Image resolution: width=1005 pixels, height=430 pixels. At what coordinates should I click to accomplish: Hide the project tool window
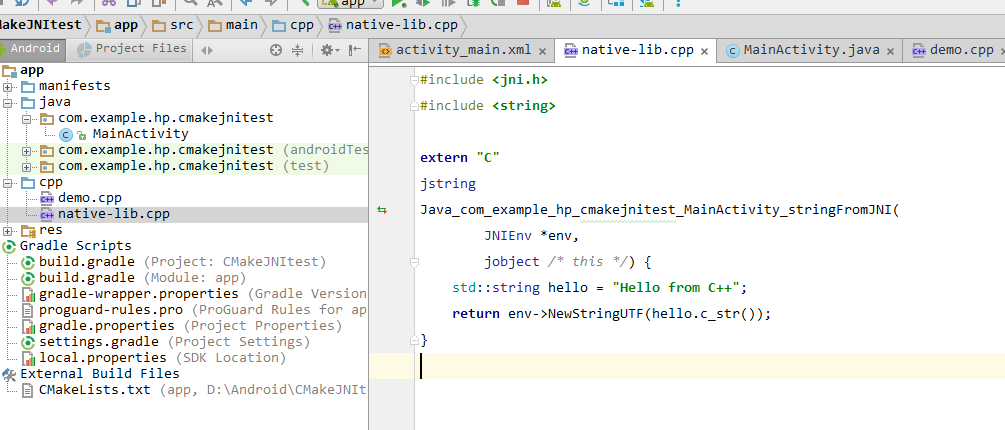354,51
